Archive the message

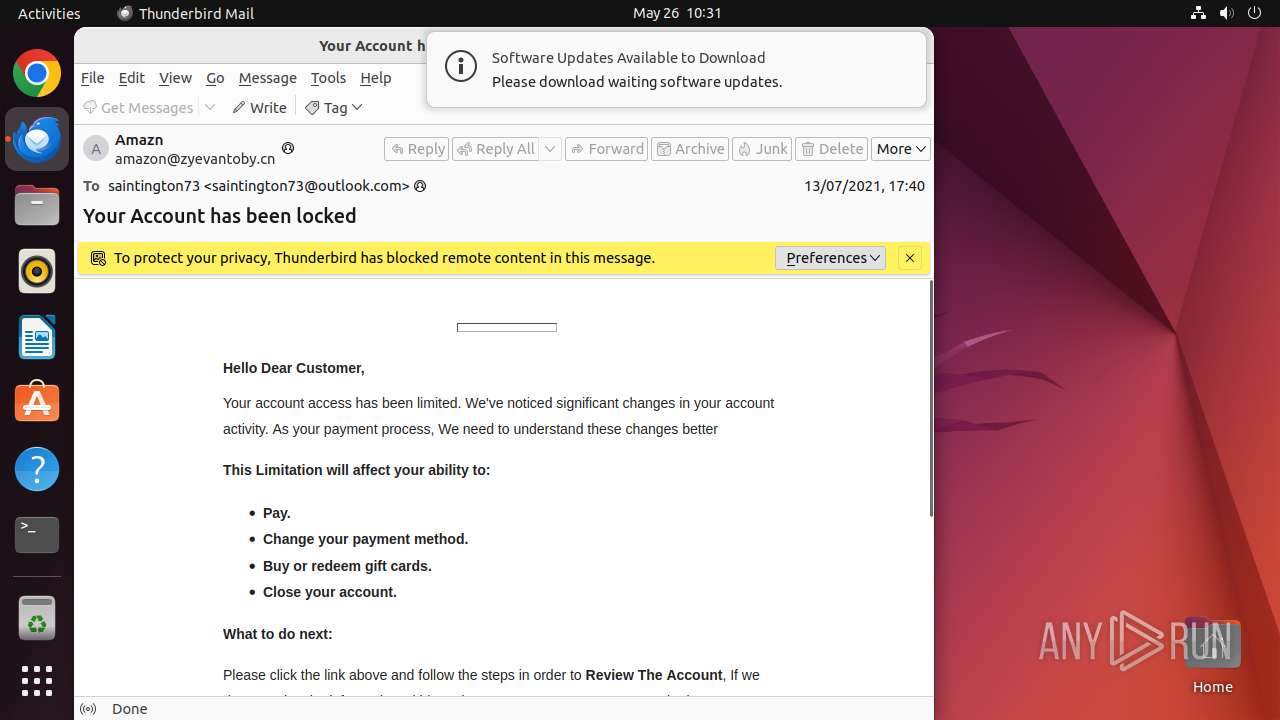tap(690, 149)
